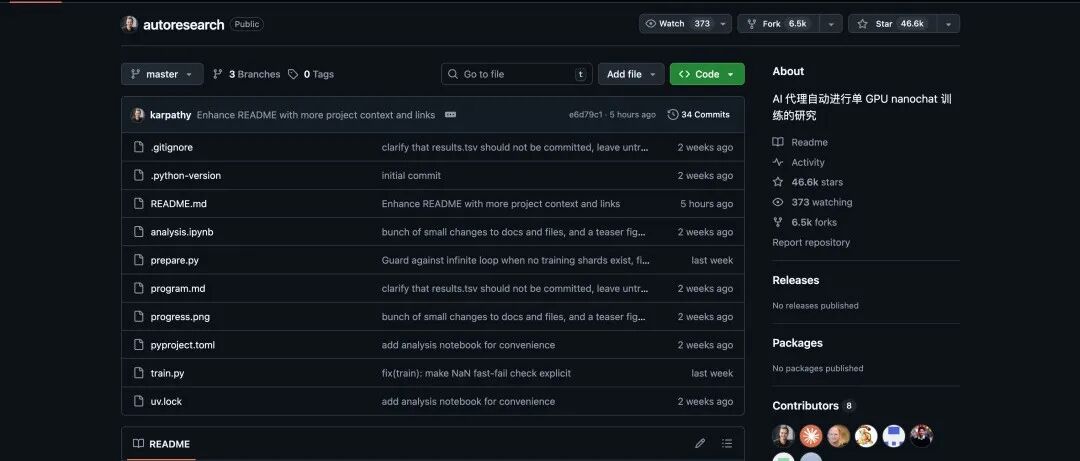
Task: Open the train.py file
Action: pos(167,373)
